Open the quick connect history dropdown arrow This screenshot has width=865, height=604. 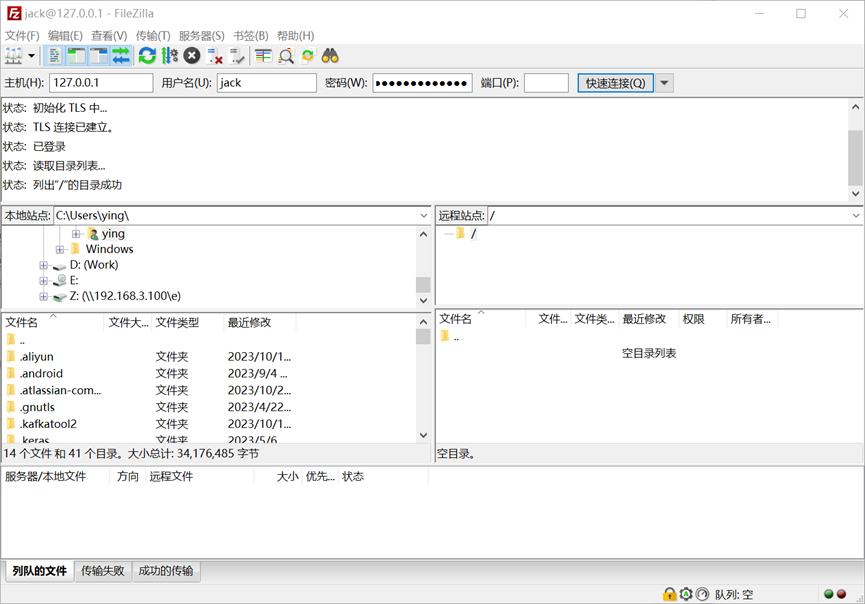tap(665, 83)
